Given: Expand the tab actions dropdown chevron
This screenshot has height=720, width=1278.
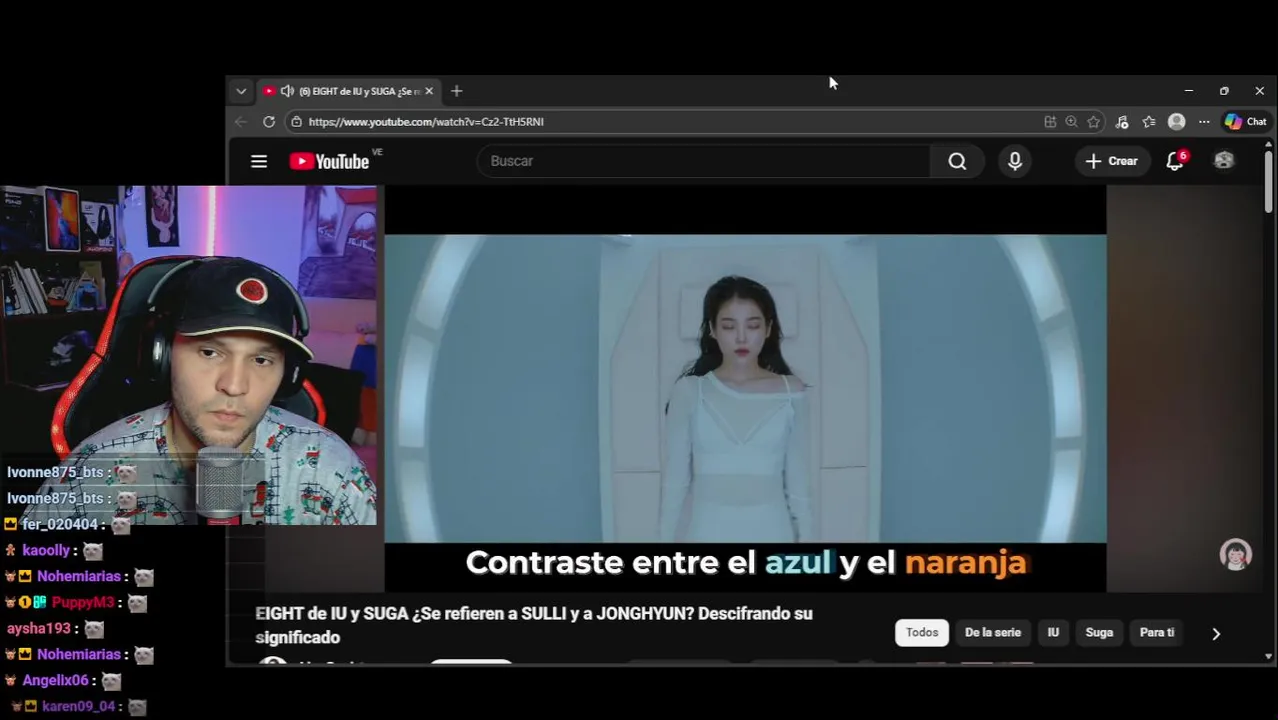Looking at the screenshot, I should (x=241, y=91).
